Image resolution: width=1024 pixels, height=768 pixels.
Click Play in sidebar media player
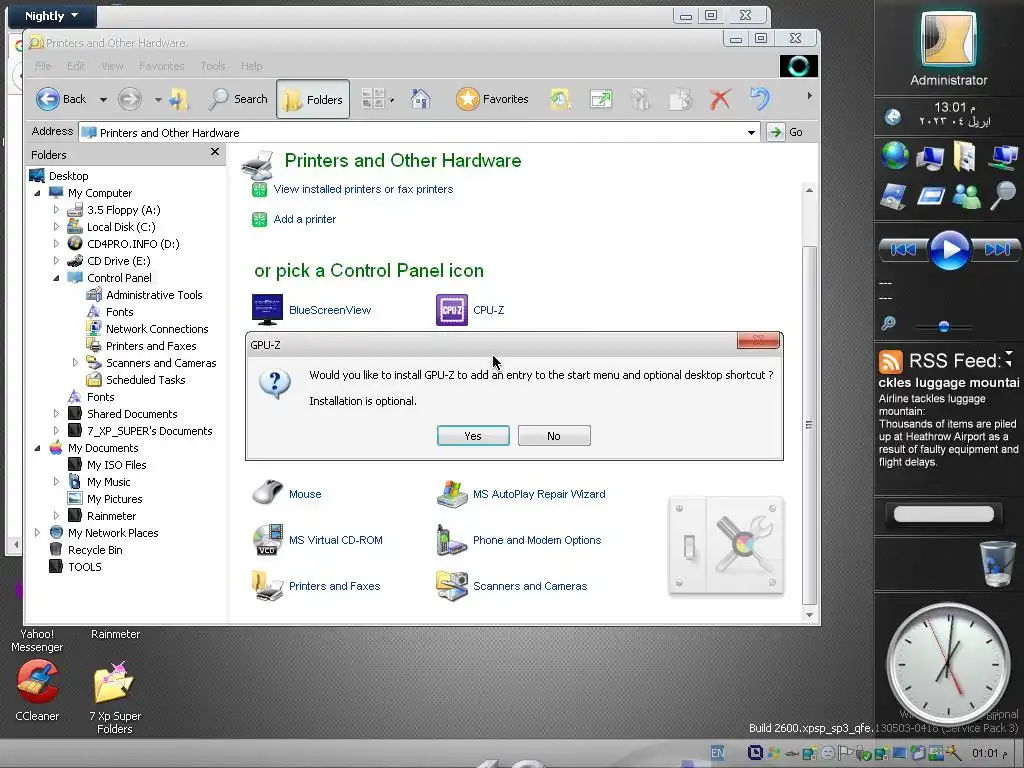(950, 249)
